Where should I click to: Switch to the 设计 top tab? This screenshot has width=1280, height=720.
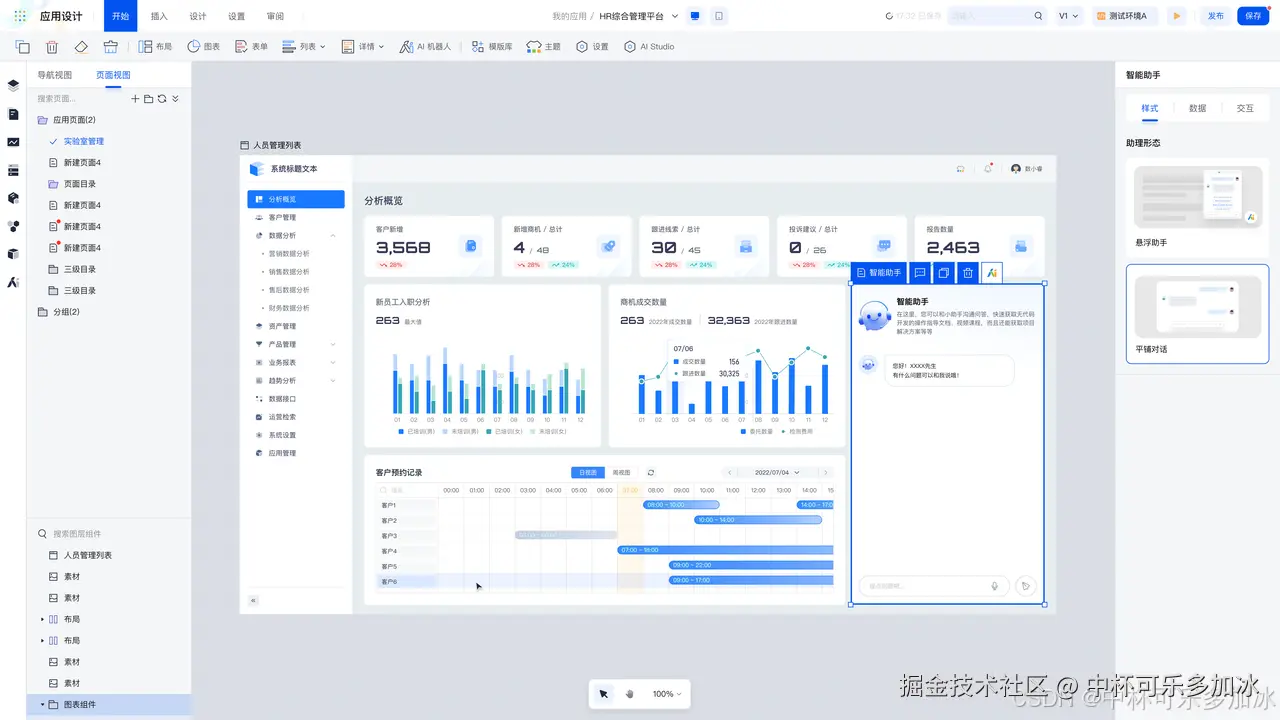(x=198, y=16)
